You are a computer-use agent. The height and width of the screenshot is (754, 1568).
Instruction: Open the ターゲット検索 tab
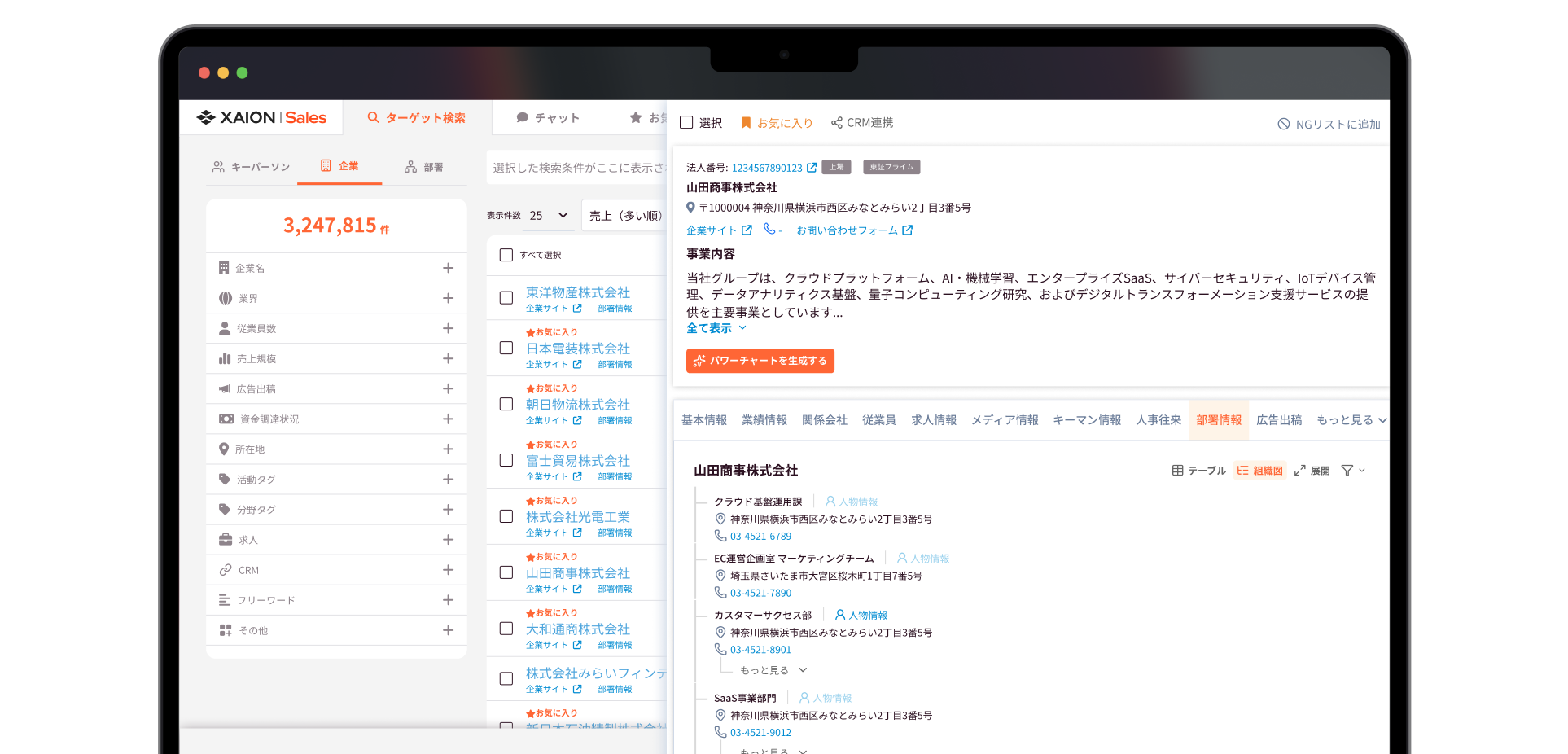(417, 117)
